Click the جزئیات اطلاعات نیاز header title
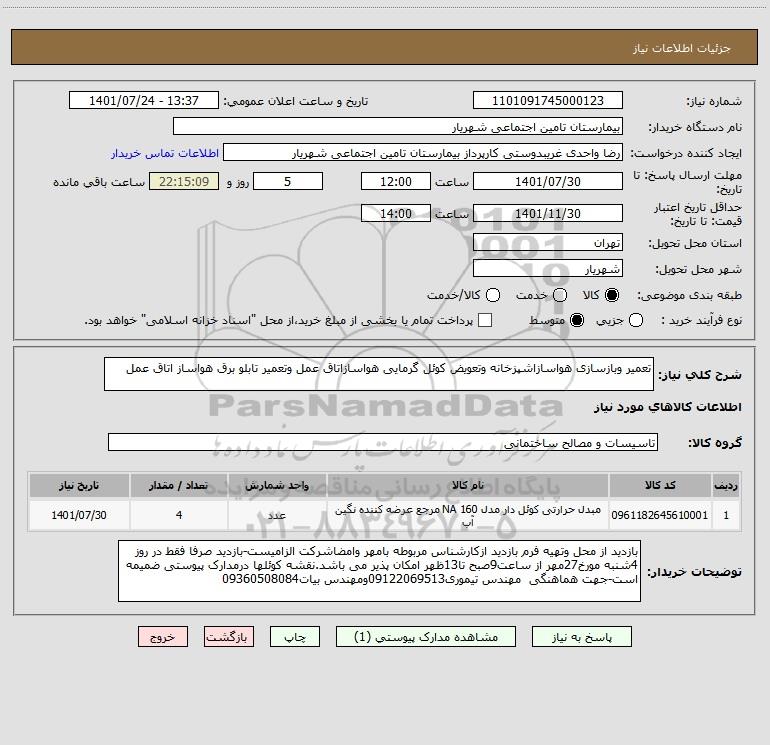Image resolution: width=770 pixels, height=745 pixels. (x=682, y=48)
